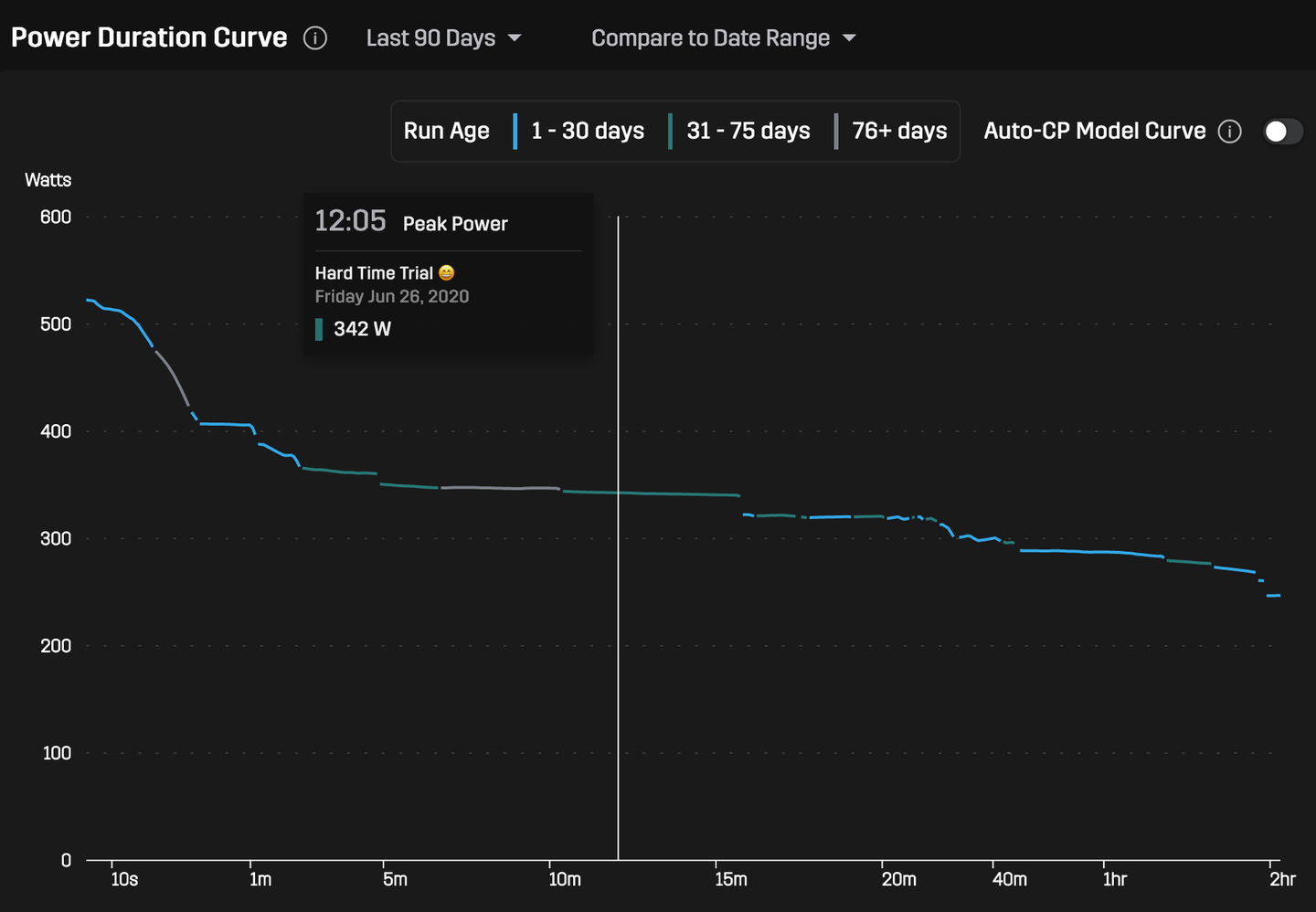Click the gray legend marker for 76+ days
1316x912 pixels.
[x=838, y=131]
